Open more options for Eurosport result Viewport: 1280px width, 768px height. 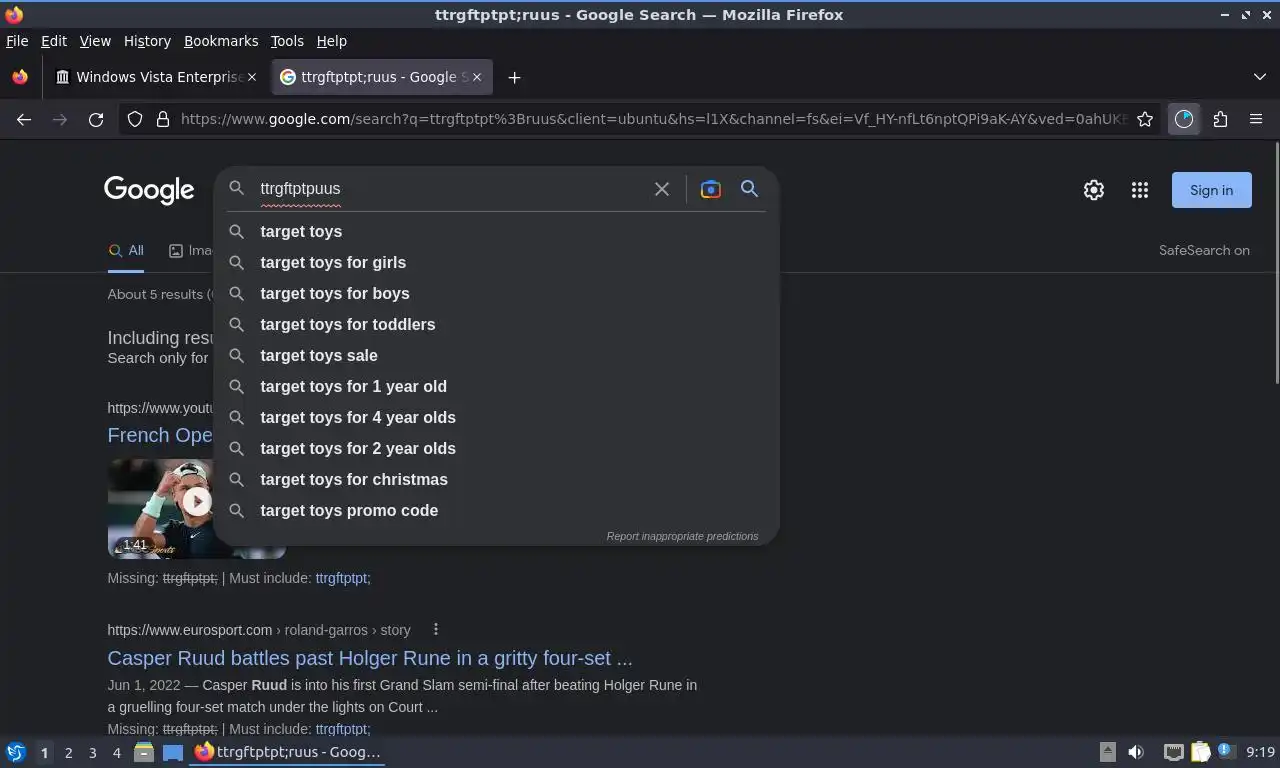click(435, 629)
